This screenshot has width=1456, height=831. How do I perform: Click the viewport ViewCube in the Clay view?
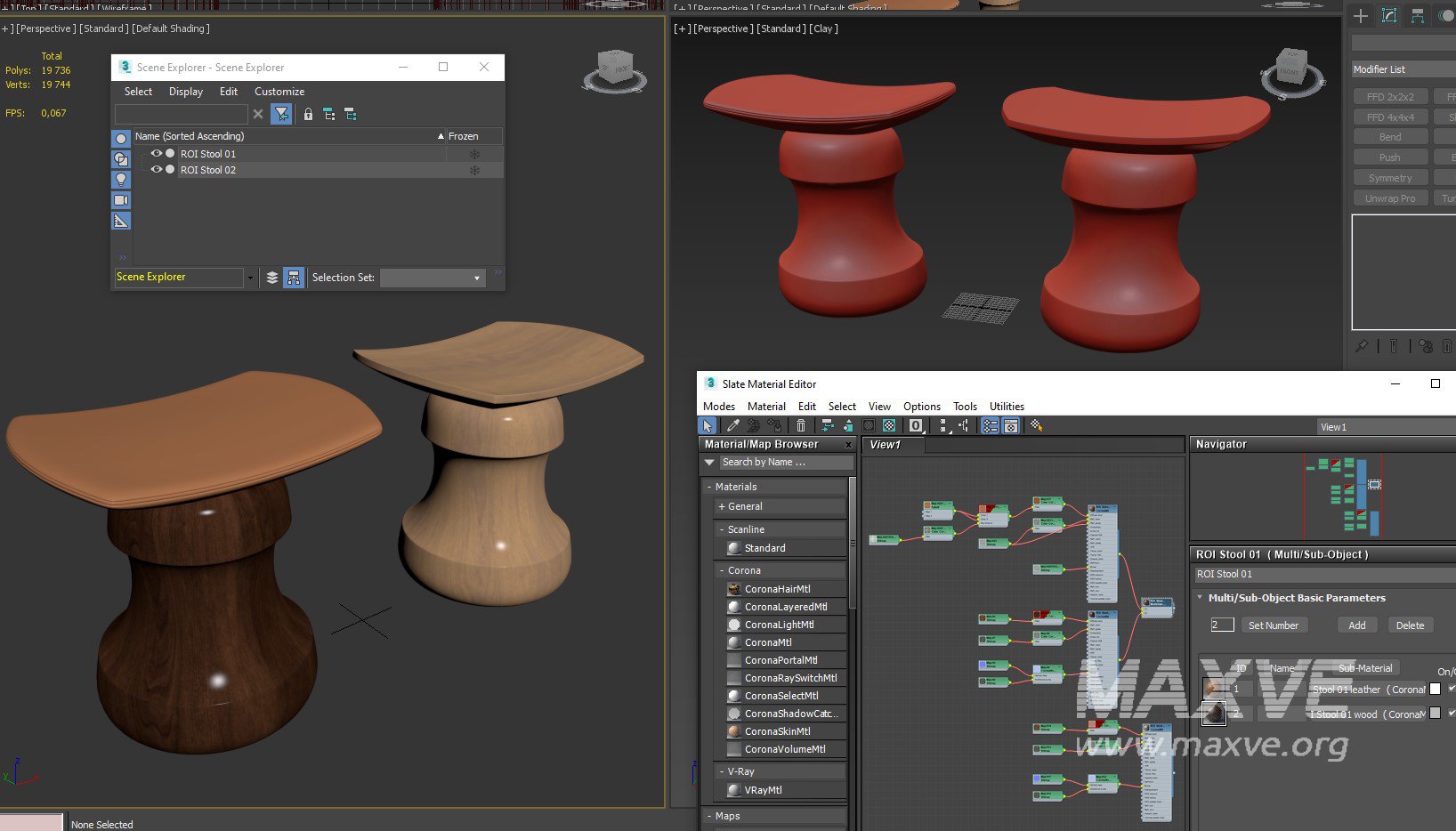point(1290,69)
